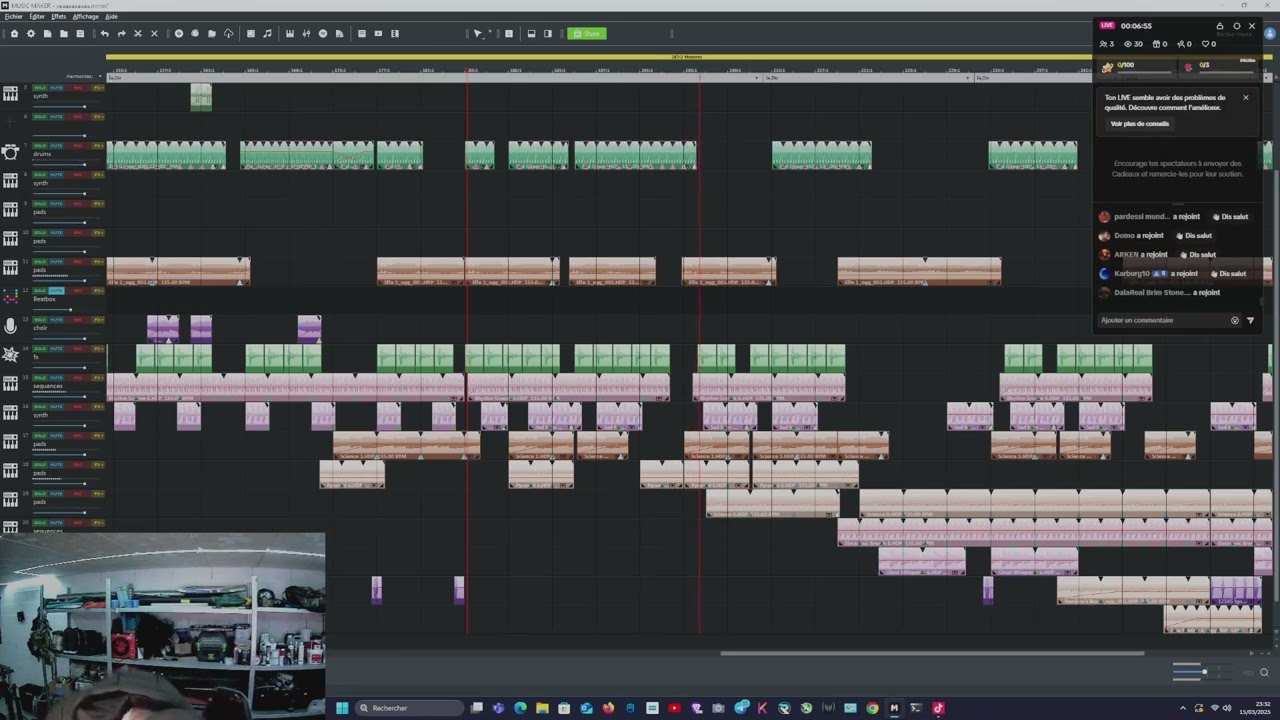Open the green Store button

(x=587, y=34)
